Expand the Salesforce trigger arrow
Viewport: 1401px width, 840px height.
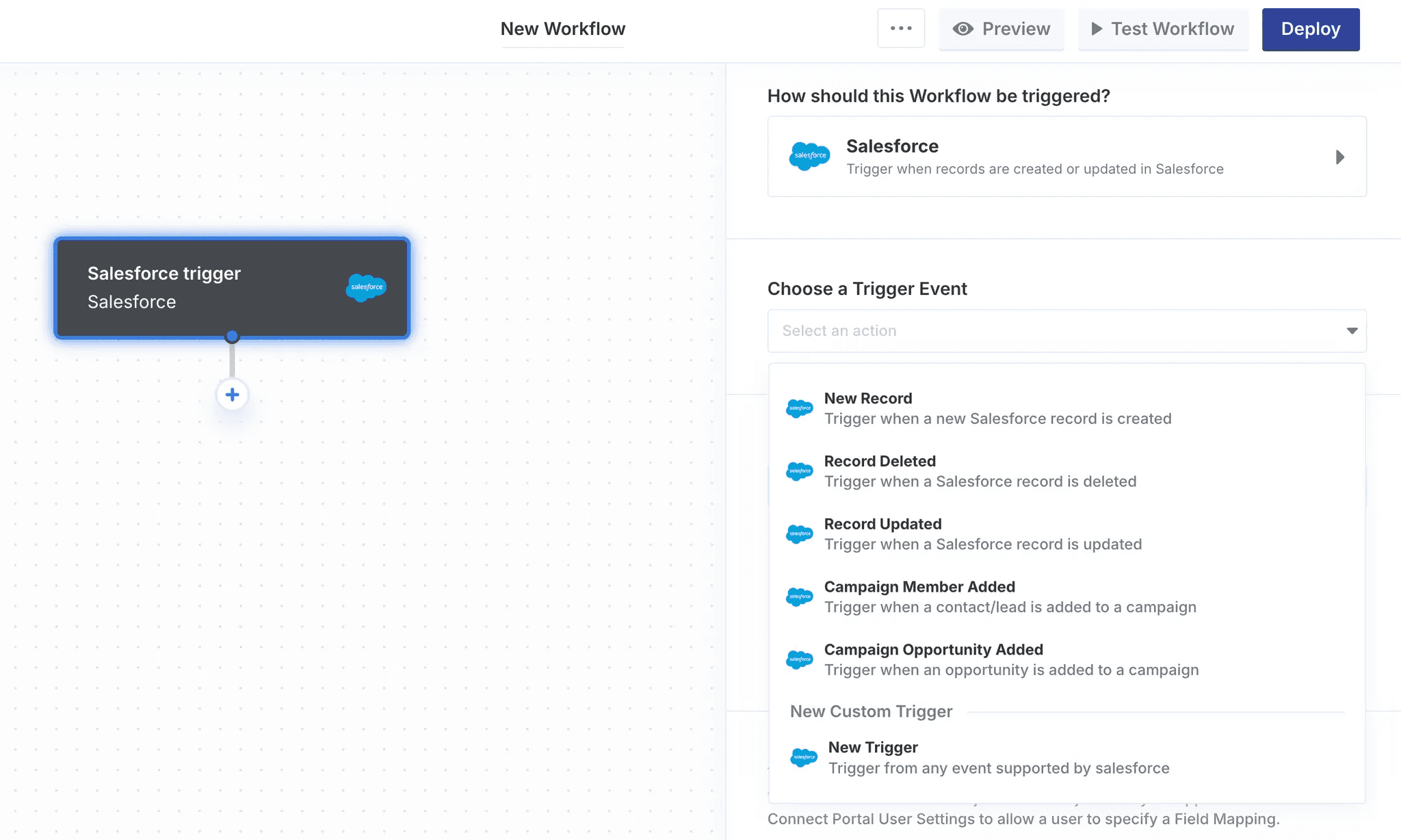[1339, 157]
